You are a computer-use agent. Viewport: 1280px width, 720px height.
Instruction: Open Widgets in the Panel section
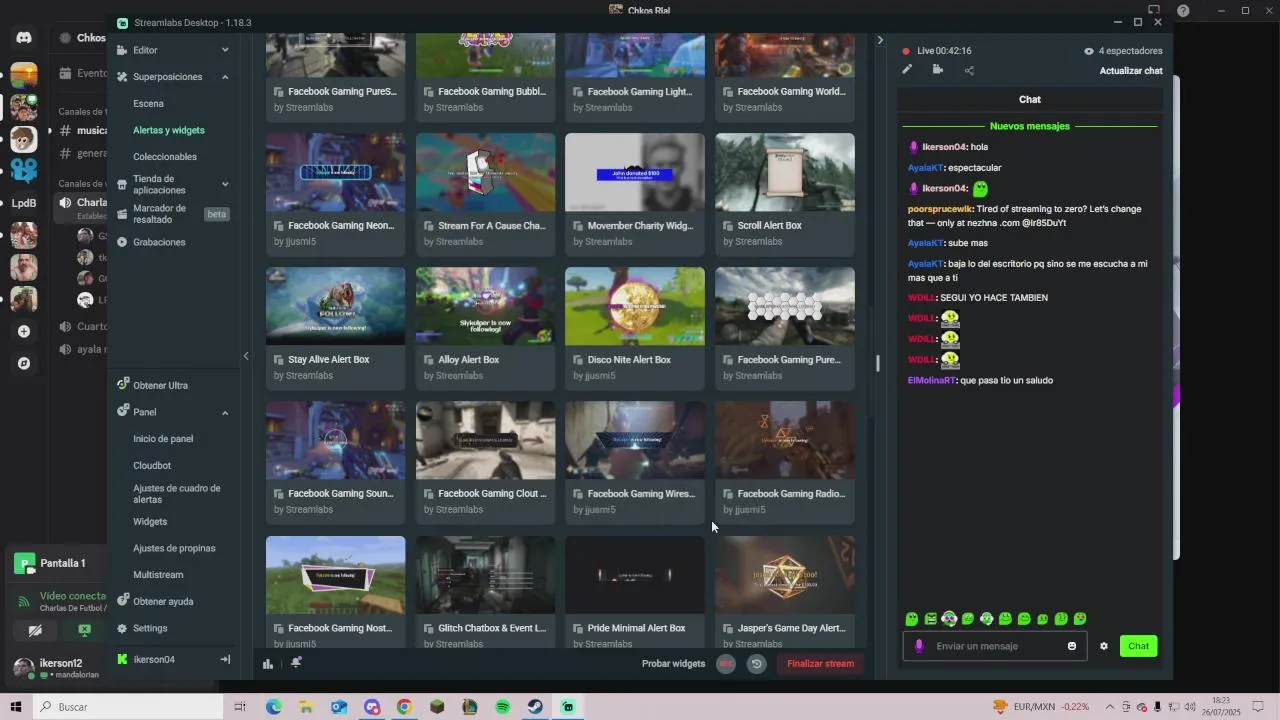coord(150,522)
